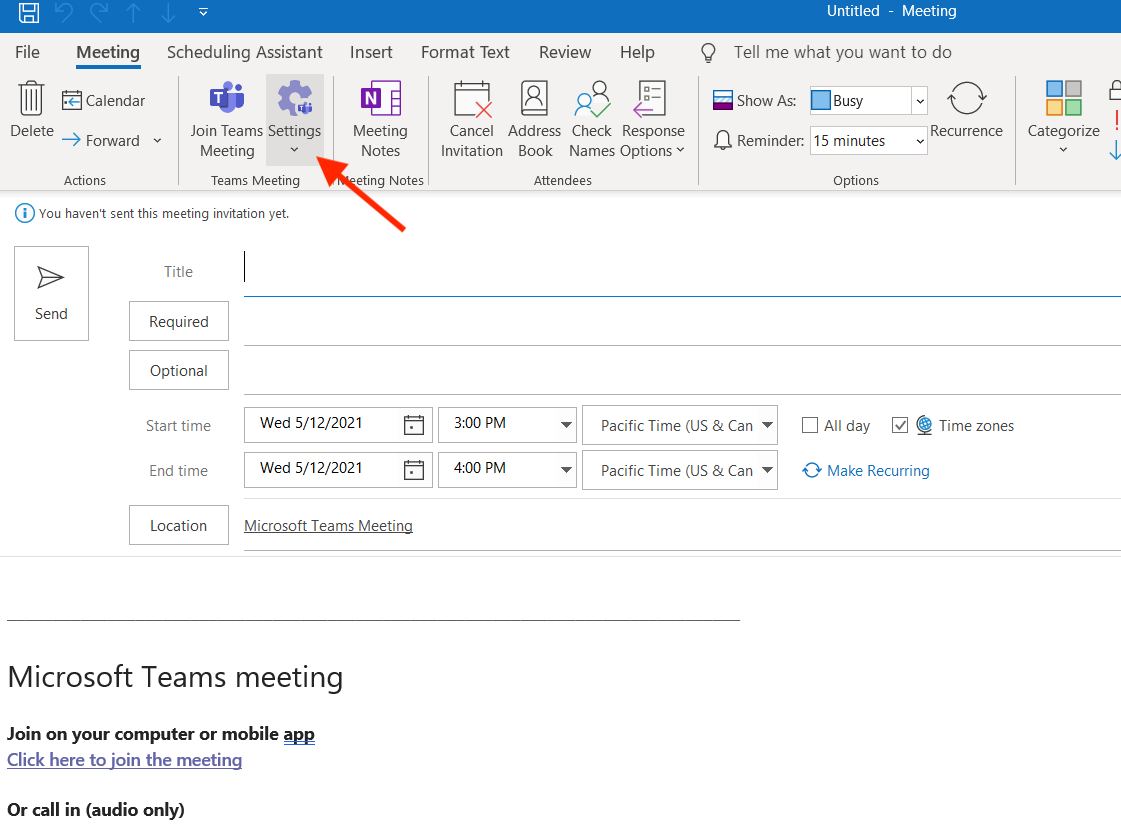The height and width of the screenshot is (825, 1121).
Task: Open the Review ribbon tab
Action: pyautogui.click(x=565, y=52)
